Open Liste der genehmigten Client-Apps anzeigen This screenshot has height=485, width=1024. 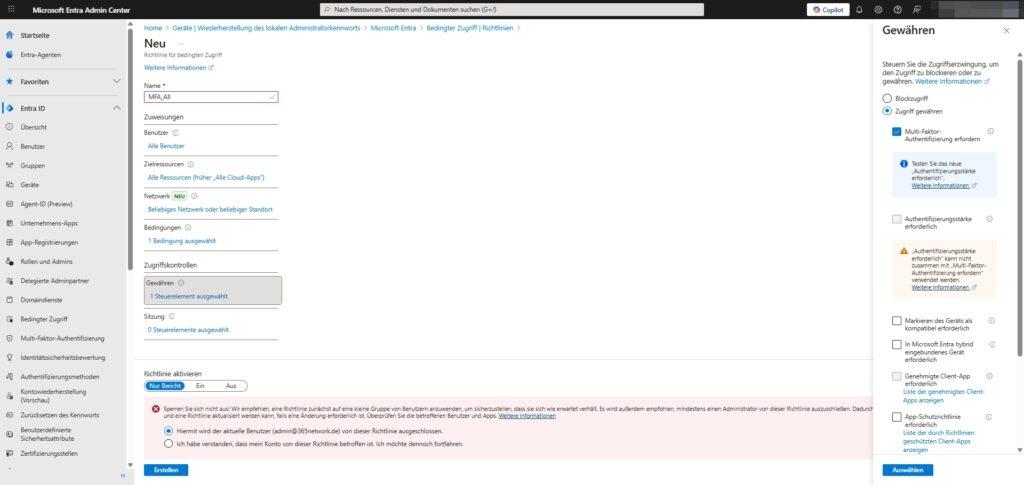pyautogui.click(x=944, y=396)
